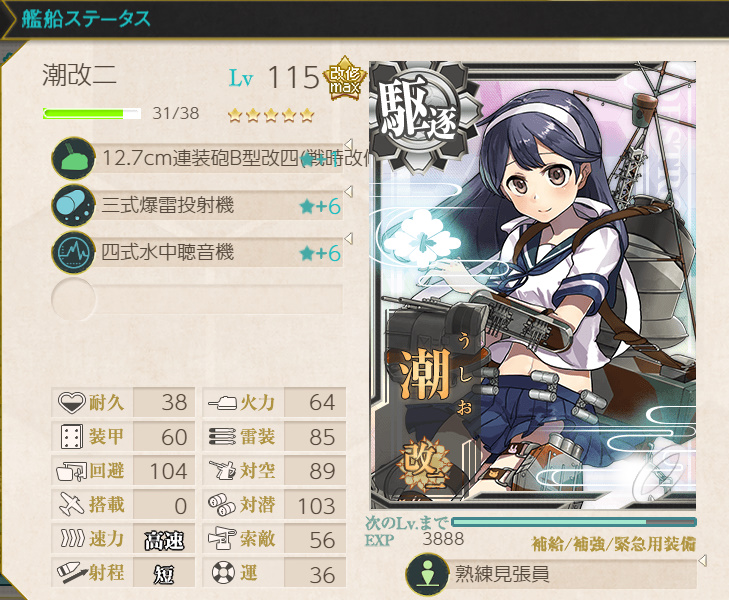Click the heart icon next to 耐久
The height and width of the screenshot is (600, 729).
pyautogui.click(x=72, y=402)
